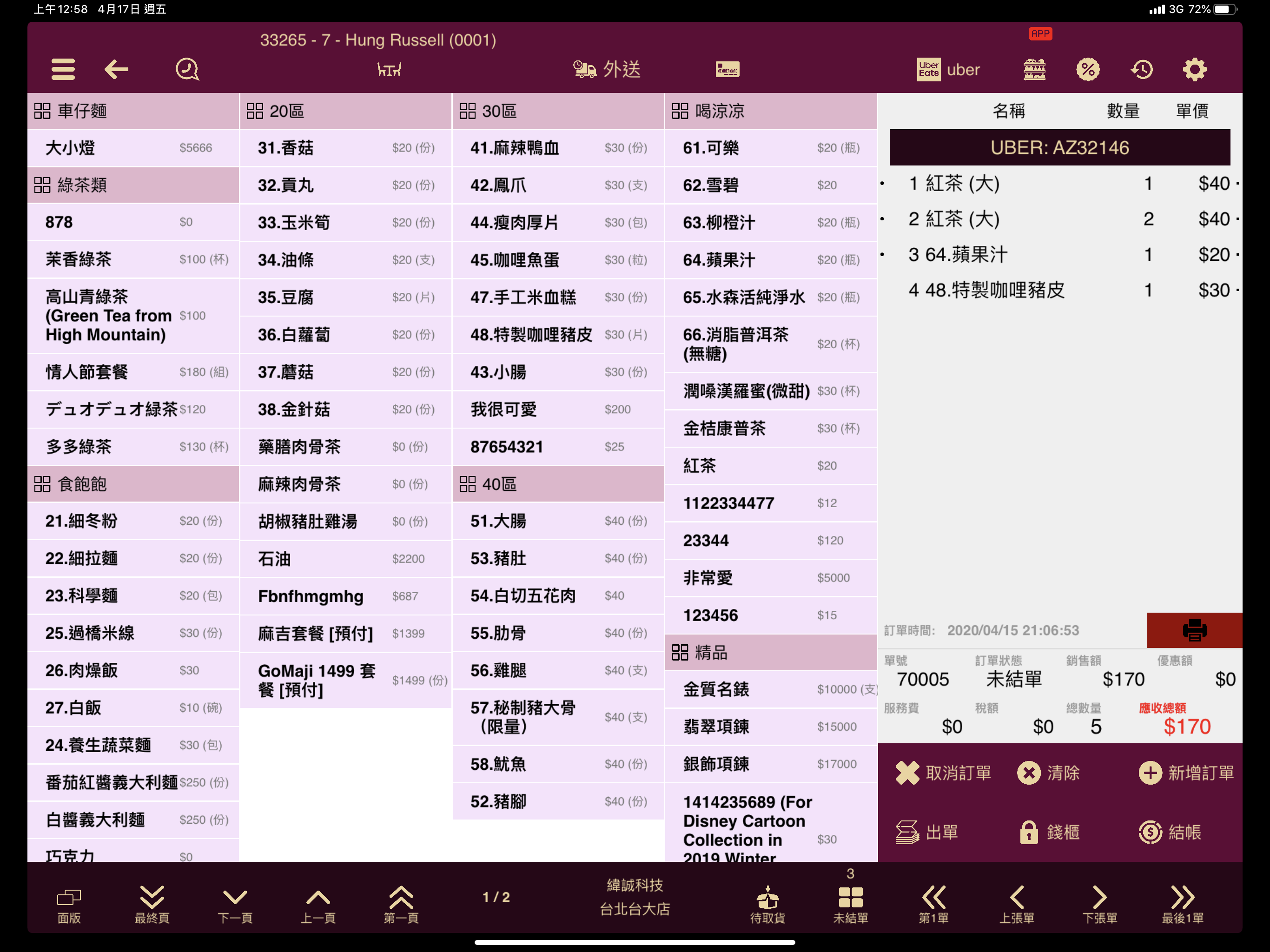1270x952 pixels.
Task: Add 茉香綠茶 to the order
Action: point(133,259)
